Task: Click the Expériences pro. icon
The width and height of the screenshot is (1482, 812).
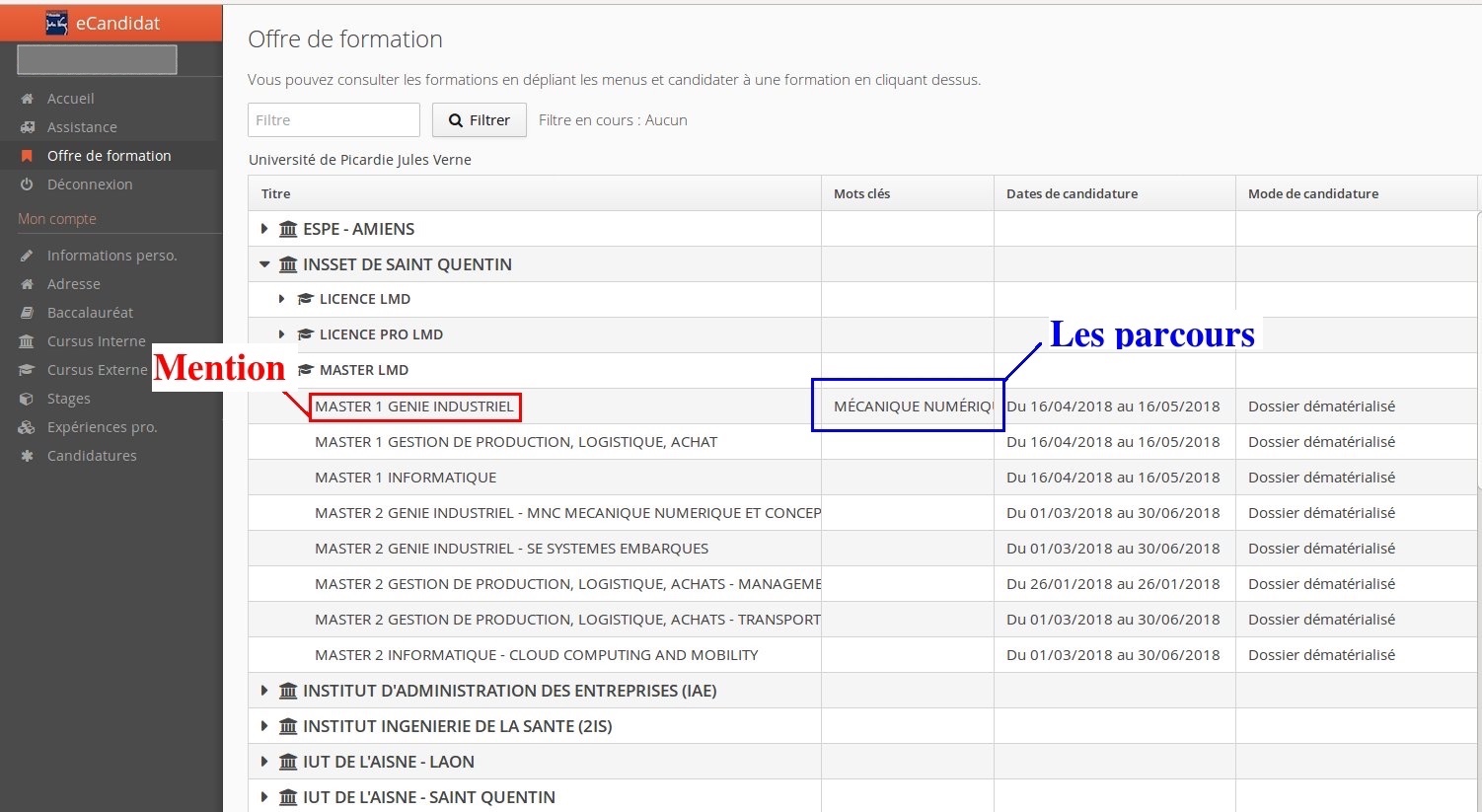Action: [28, 427]
